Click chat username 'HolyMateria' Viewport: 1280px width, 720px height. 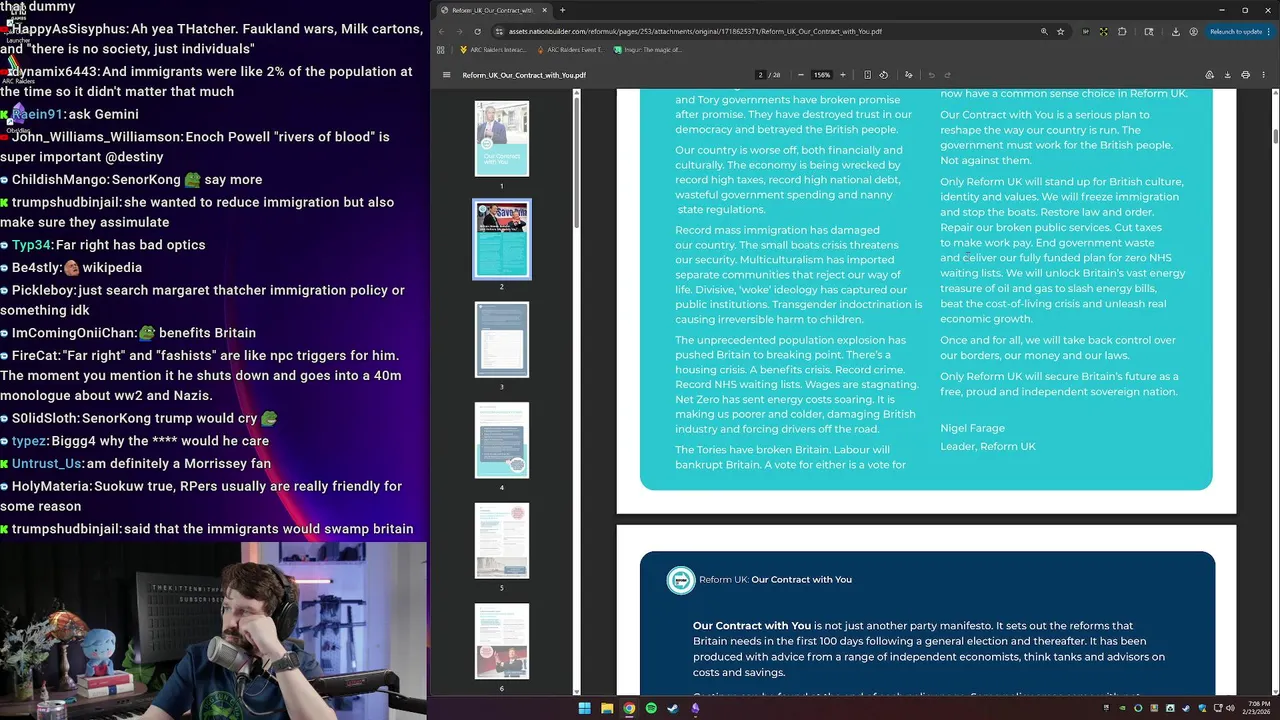coord(51,486)
